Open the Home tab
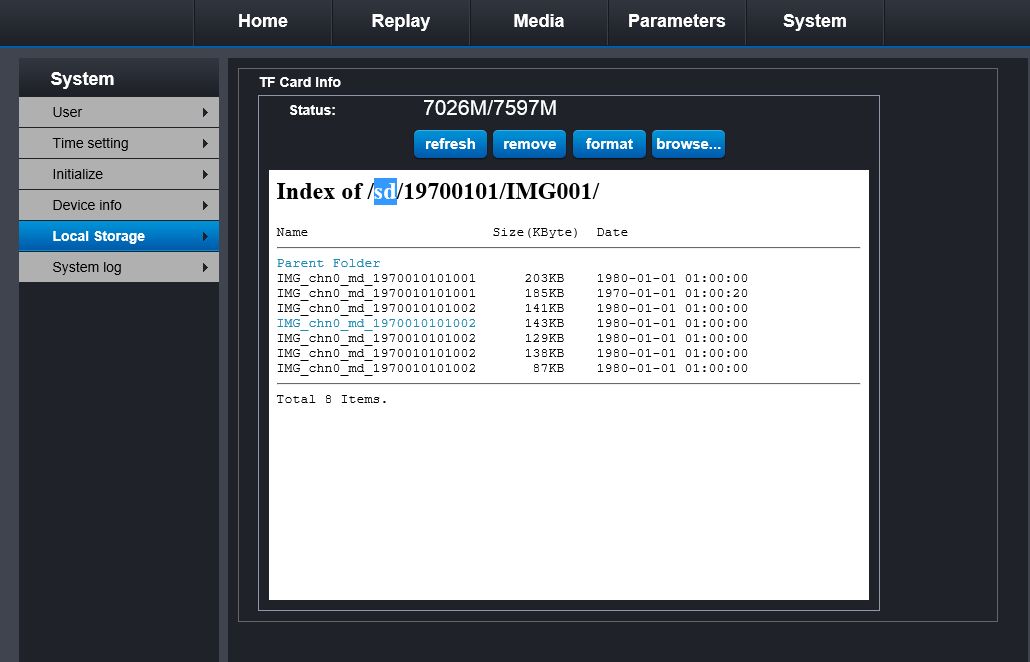Viewport: 1030px width, 662px height. tap(262, 22)
